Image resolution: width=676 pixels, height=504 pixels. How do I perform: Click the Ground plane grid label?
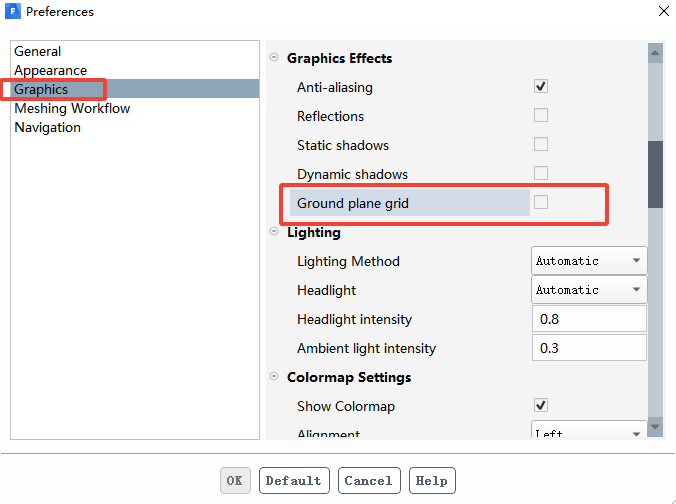(353, 203)
